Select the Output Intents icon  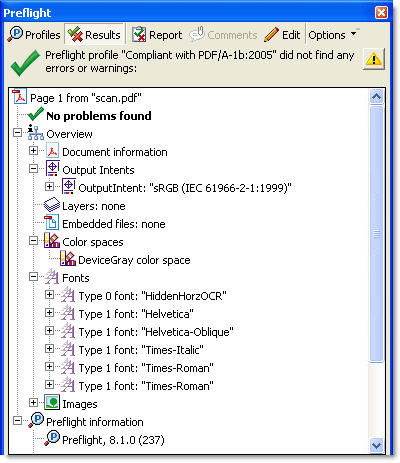(52, 169)
